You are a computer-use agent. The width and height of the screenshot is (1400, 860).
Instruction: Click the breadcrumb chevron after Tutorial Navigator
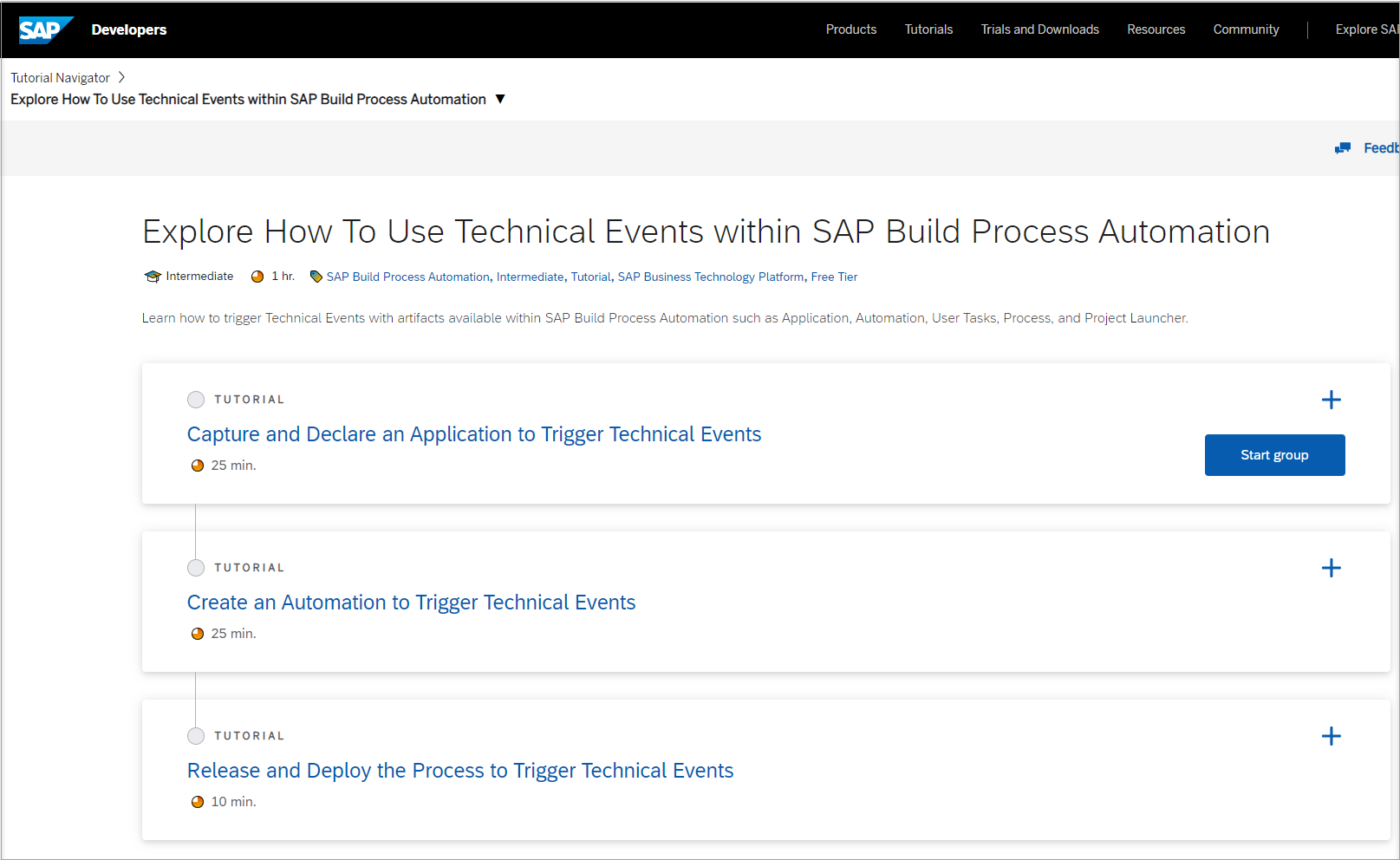click(121, 77)
